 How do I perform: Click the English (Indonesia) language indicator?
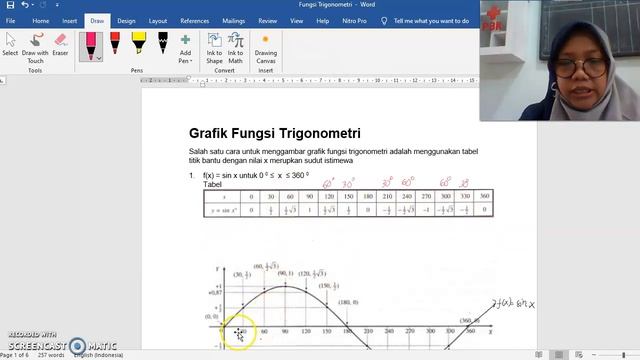pos(98,355)
